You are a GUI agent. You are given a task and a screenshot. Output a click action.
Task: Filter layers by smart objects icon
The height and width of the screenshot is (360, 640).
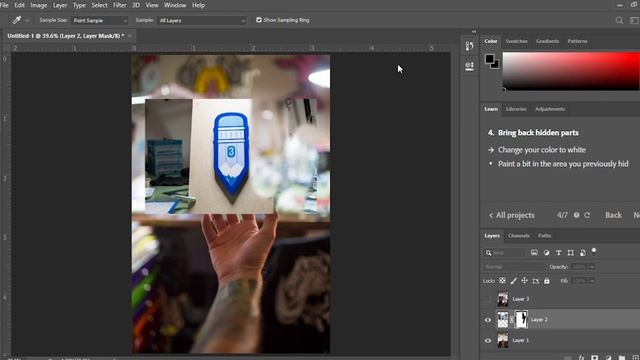click(583, 253)
